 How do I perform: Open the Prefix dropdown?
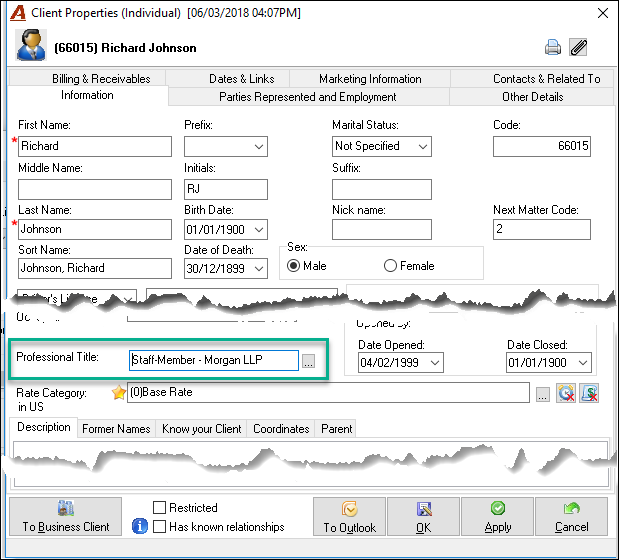259,147
